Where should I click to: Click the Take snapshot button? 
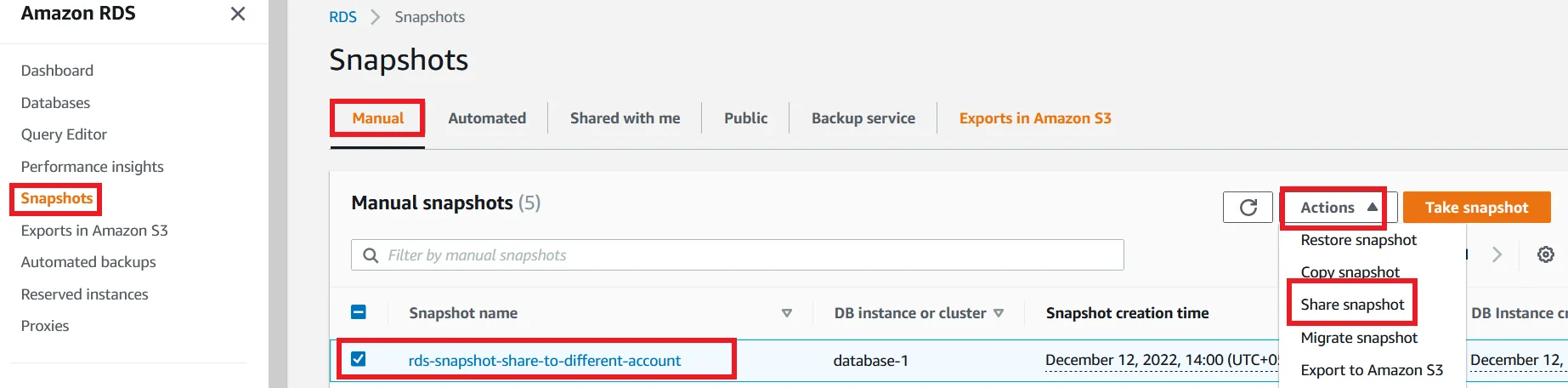click(x=1476, y=208)
